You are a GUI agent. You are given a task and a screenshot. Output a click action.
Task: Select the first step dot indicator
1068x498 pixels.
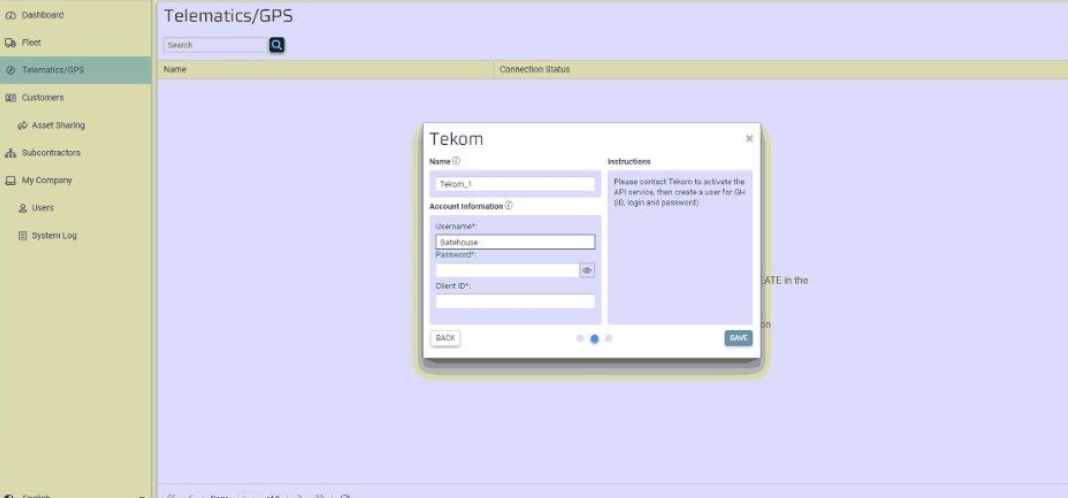pos(580,339)
